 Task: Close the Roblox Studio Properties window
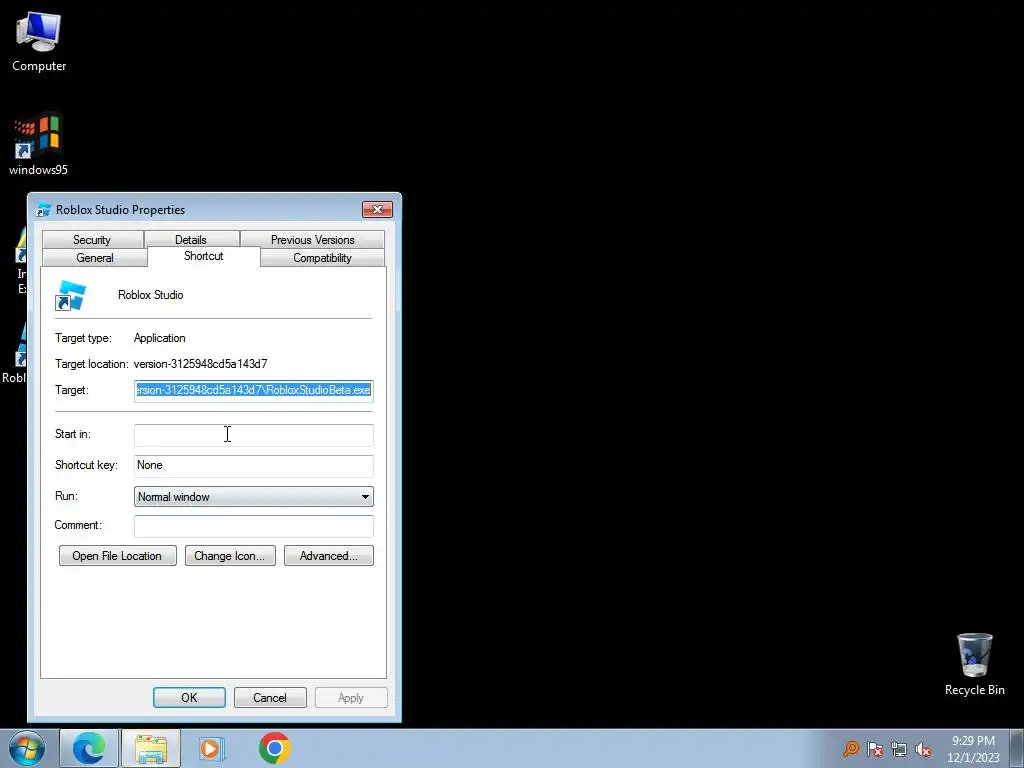(x=377, y=210)
